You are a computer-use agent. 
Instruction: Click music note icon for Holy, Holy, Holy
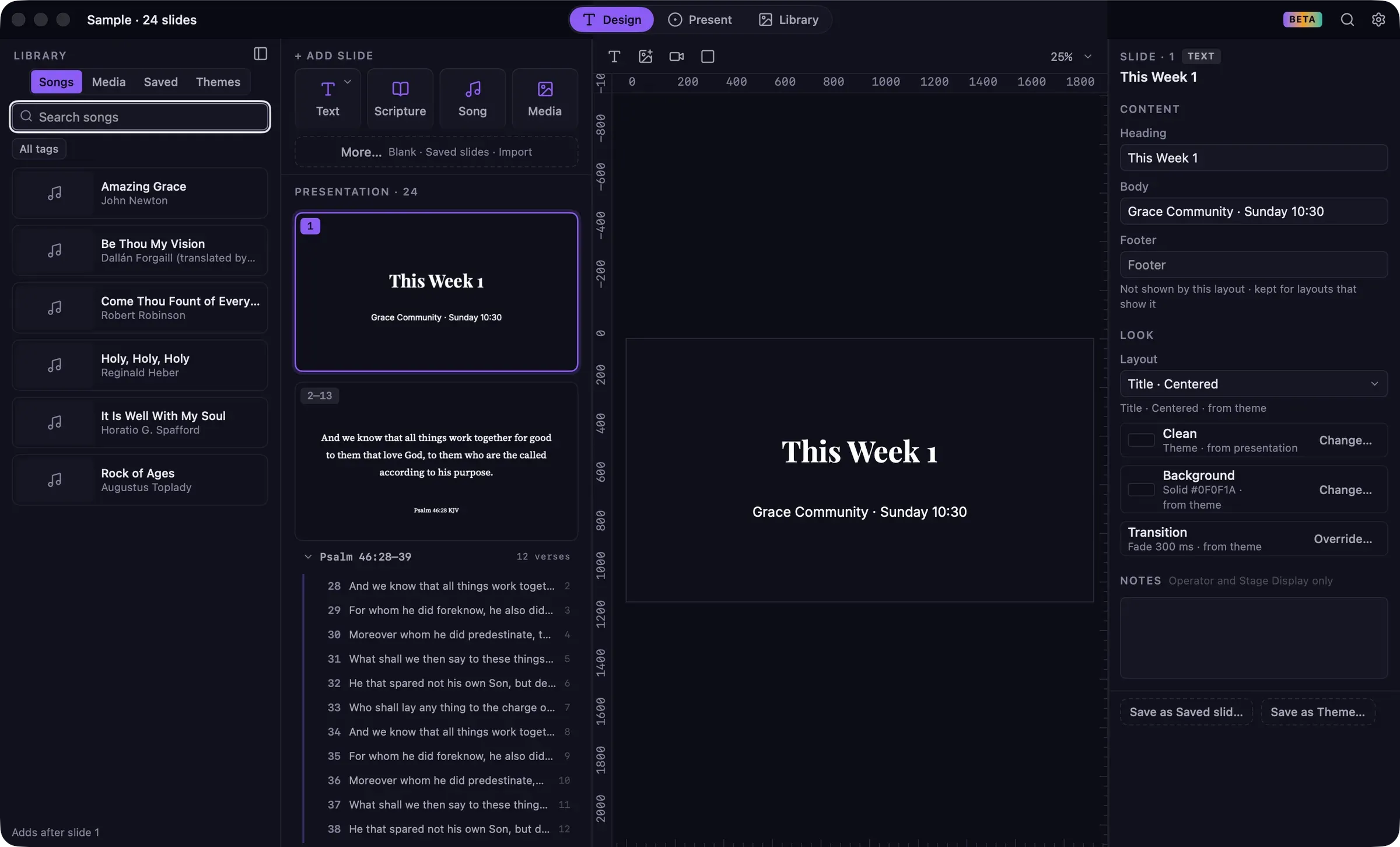pos(54,365)
